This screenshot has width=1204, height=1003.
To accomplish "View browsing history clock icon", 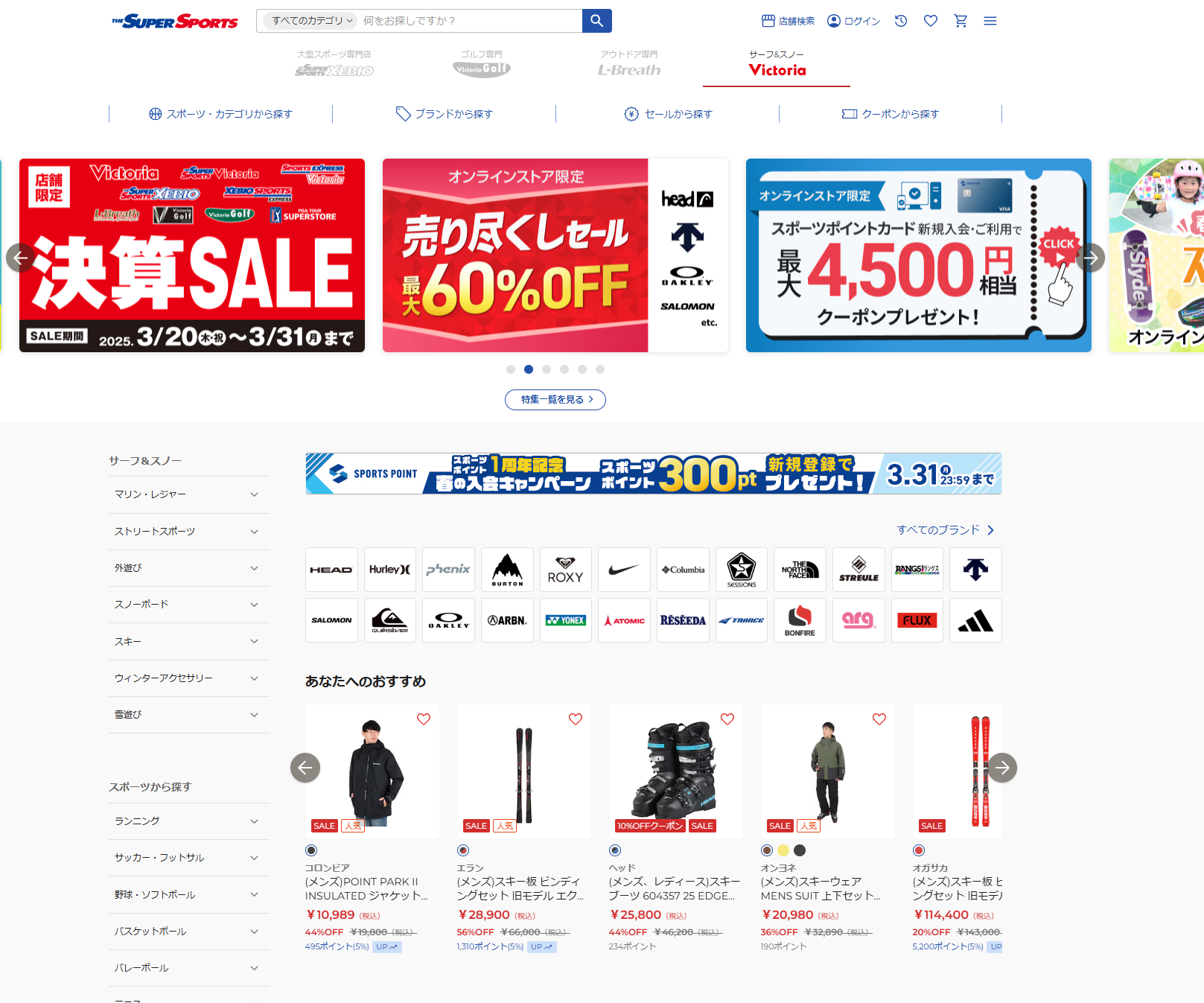I will [901, 21].
